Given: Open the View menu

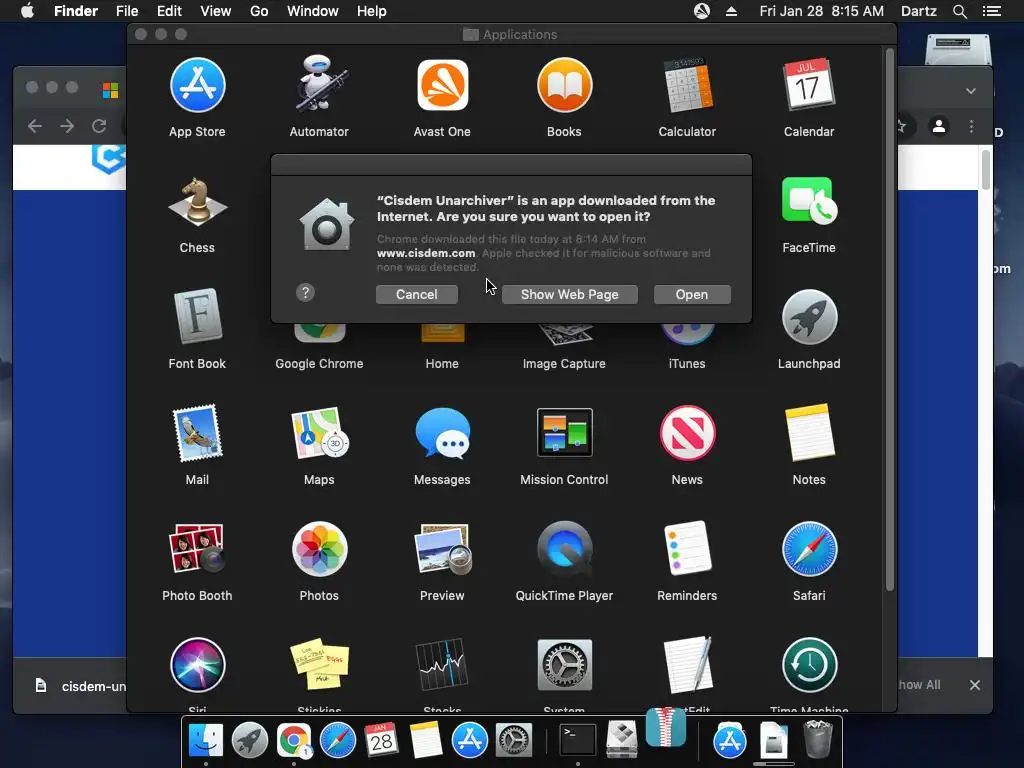Looking at the screenshot, I should pos(216,11).
